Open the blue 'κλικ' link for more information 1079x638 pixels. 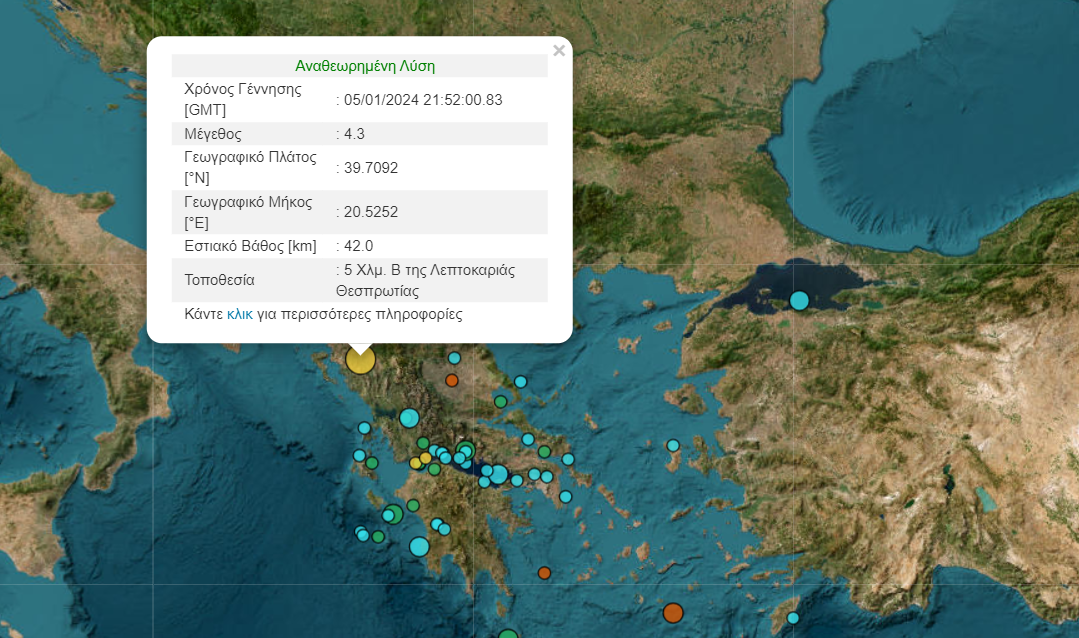239,314
